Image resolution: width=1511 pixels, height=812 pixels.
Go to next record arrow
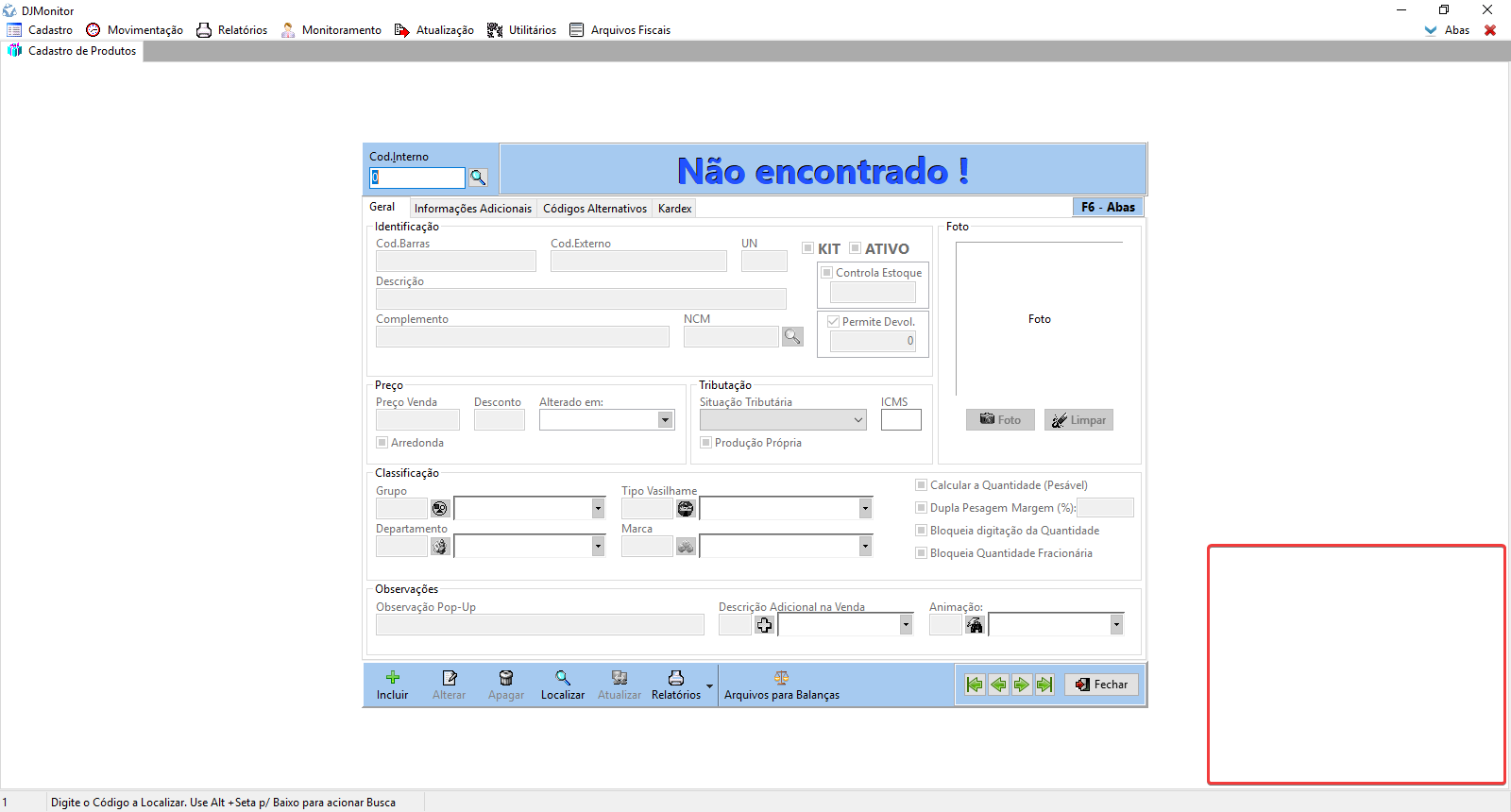coord(1021,685)
